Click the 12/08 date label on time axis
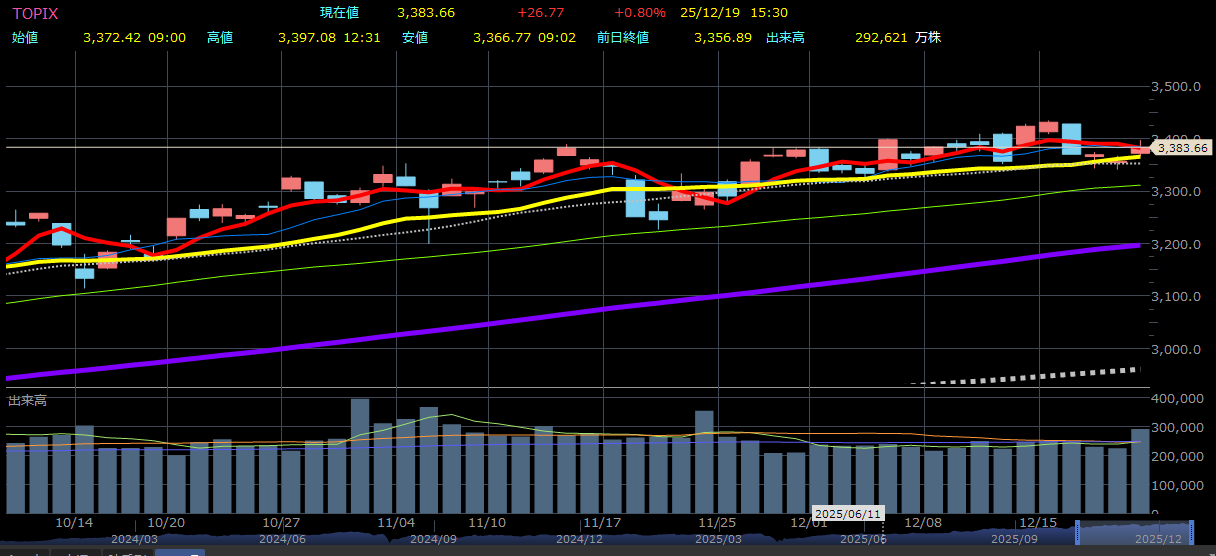The height and width of the screenshot is (556, 1216). (923, 523)
